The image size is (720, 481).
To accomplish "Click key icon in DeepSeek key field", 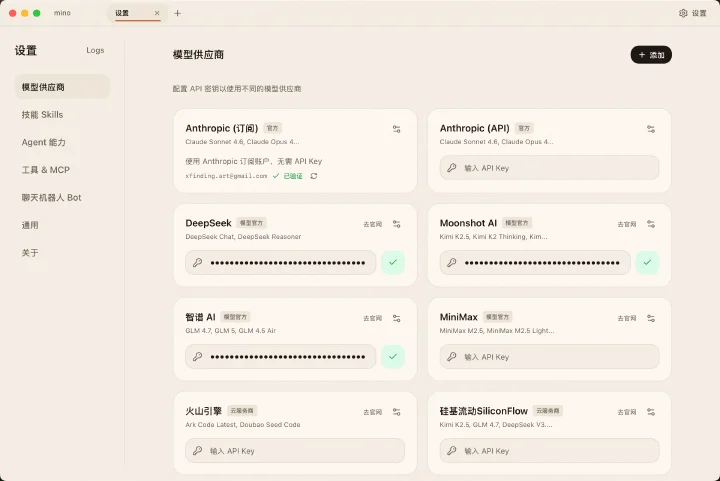I will (197, 263).
